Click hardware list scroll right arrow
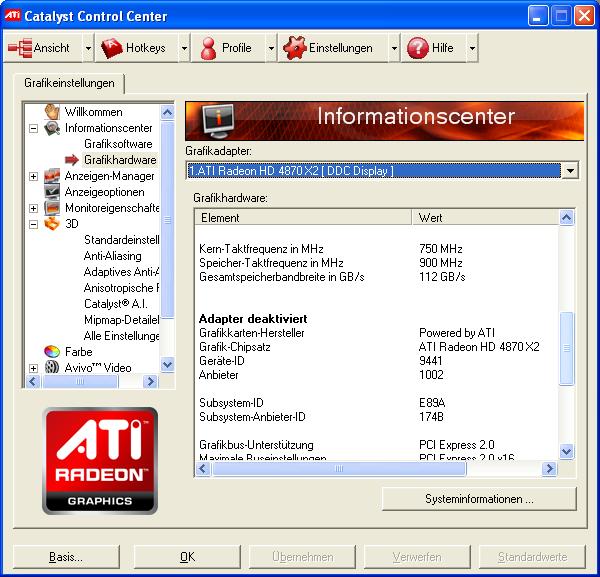 [549, 468]
